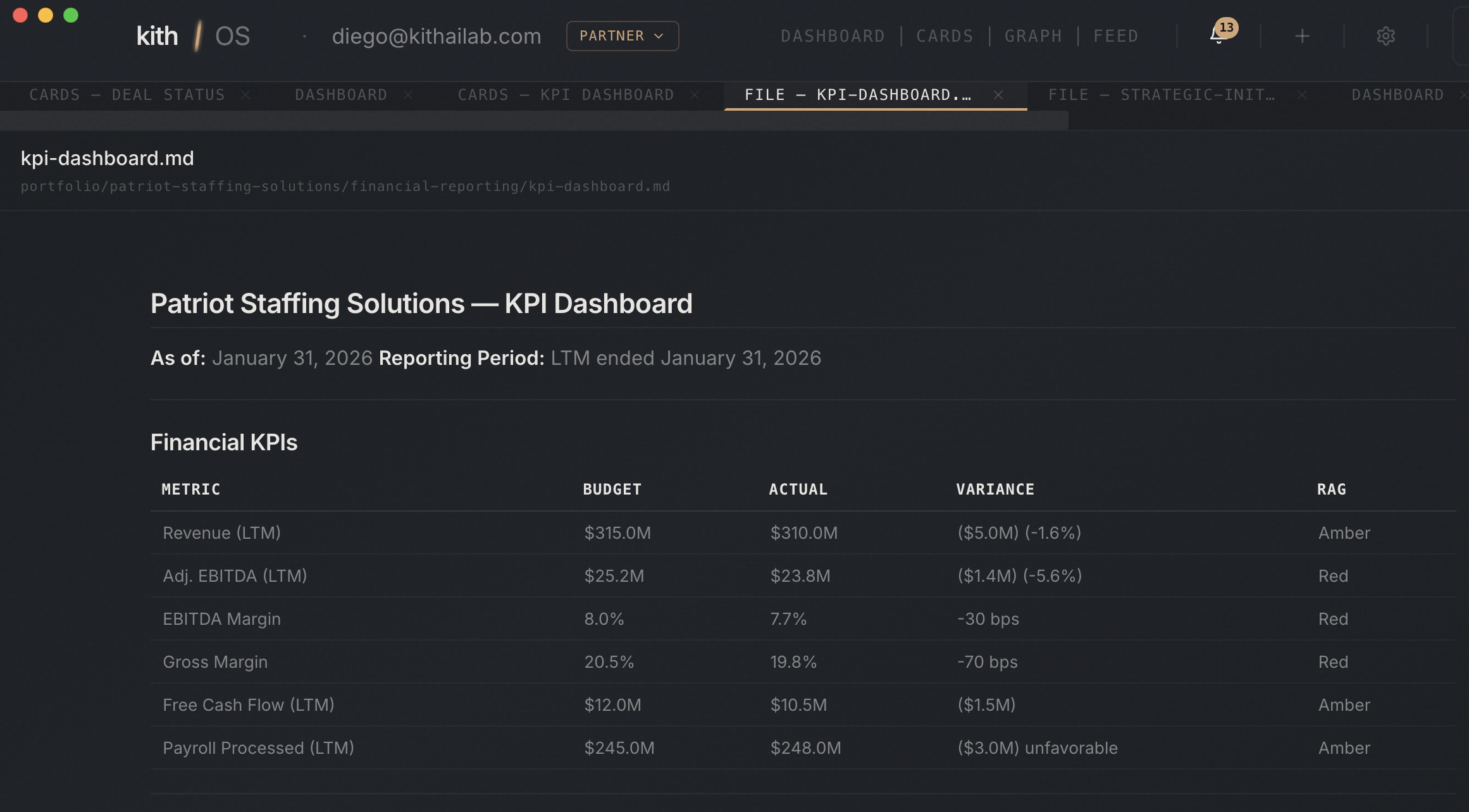Click the green maximize traffic light
The height and width of the screenshot is (812, 1469).
pos(71,15)
